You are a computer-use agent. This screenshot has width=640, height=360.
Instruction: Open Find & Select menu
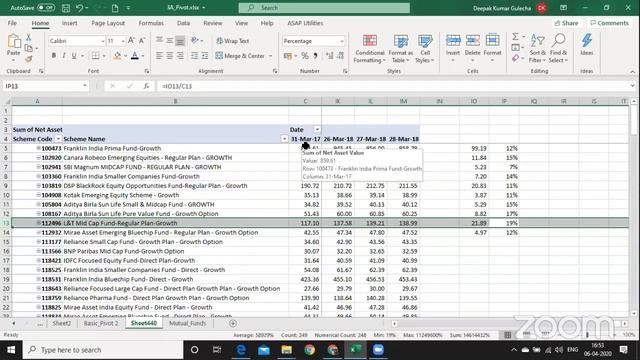(x=558, y=49)
